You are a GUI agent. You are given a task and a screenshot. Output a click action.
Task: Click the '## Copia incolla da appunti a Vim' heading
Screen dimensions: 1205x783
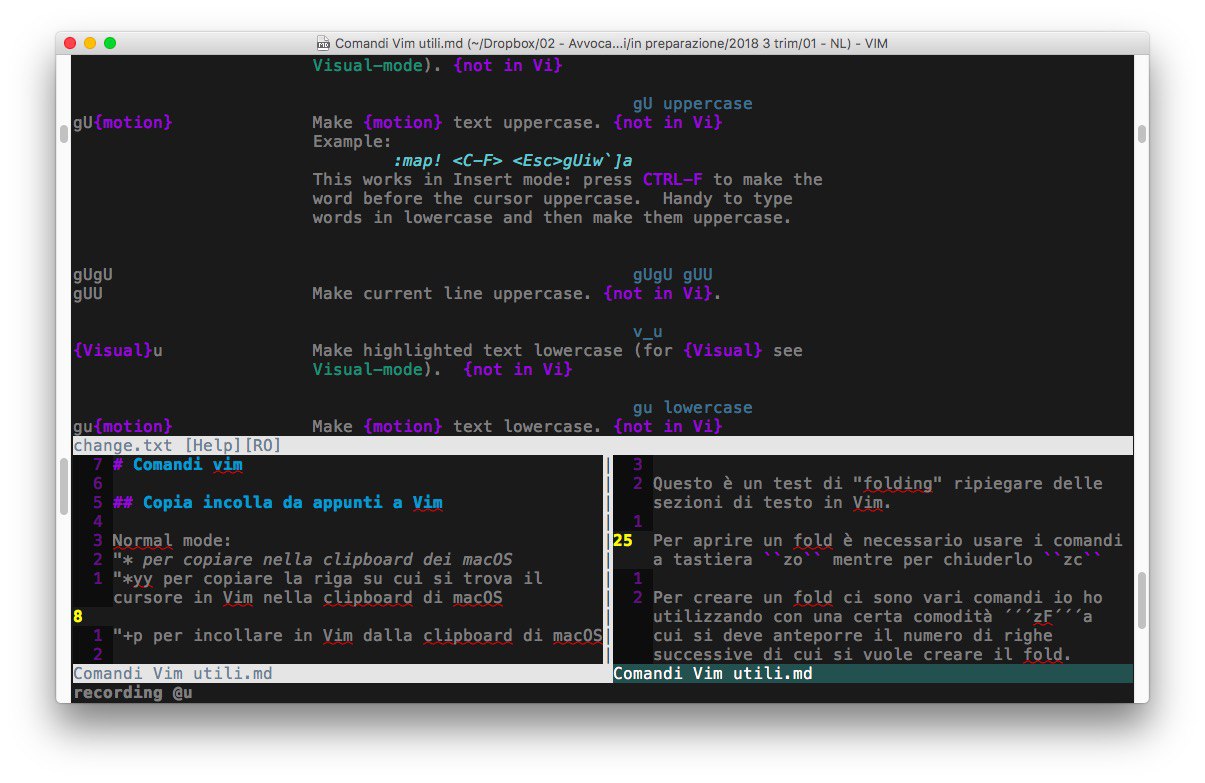coord(278,503)
